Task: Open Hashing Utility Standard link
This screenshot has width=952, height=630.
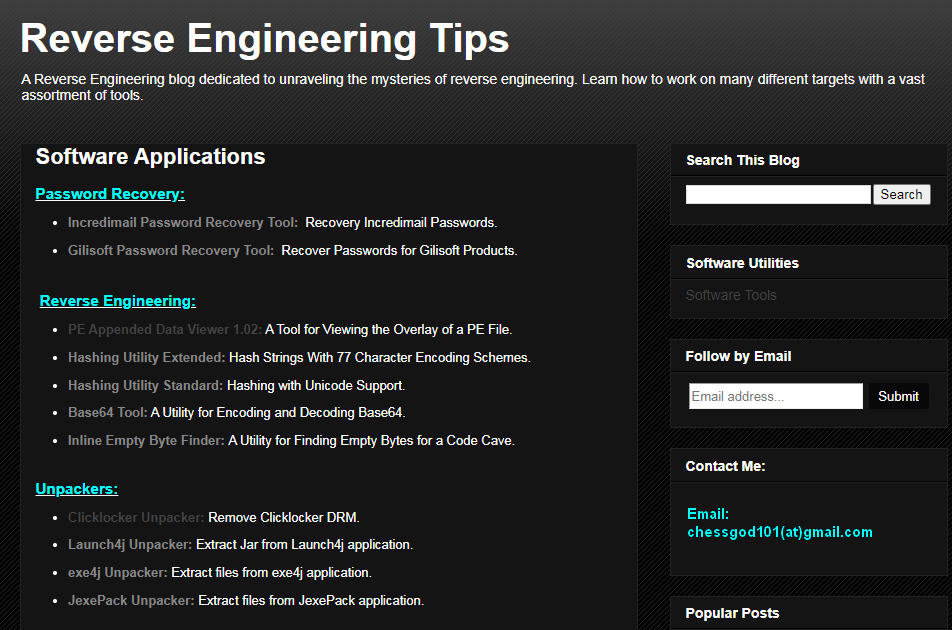Action: pyautogui.click(x=145, y=385)
